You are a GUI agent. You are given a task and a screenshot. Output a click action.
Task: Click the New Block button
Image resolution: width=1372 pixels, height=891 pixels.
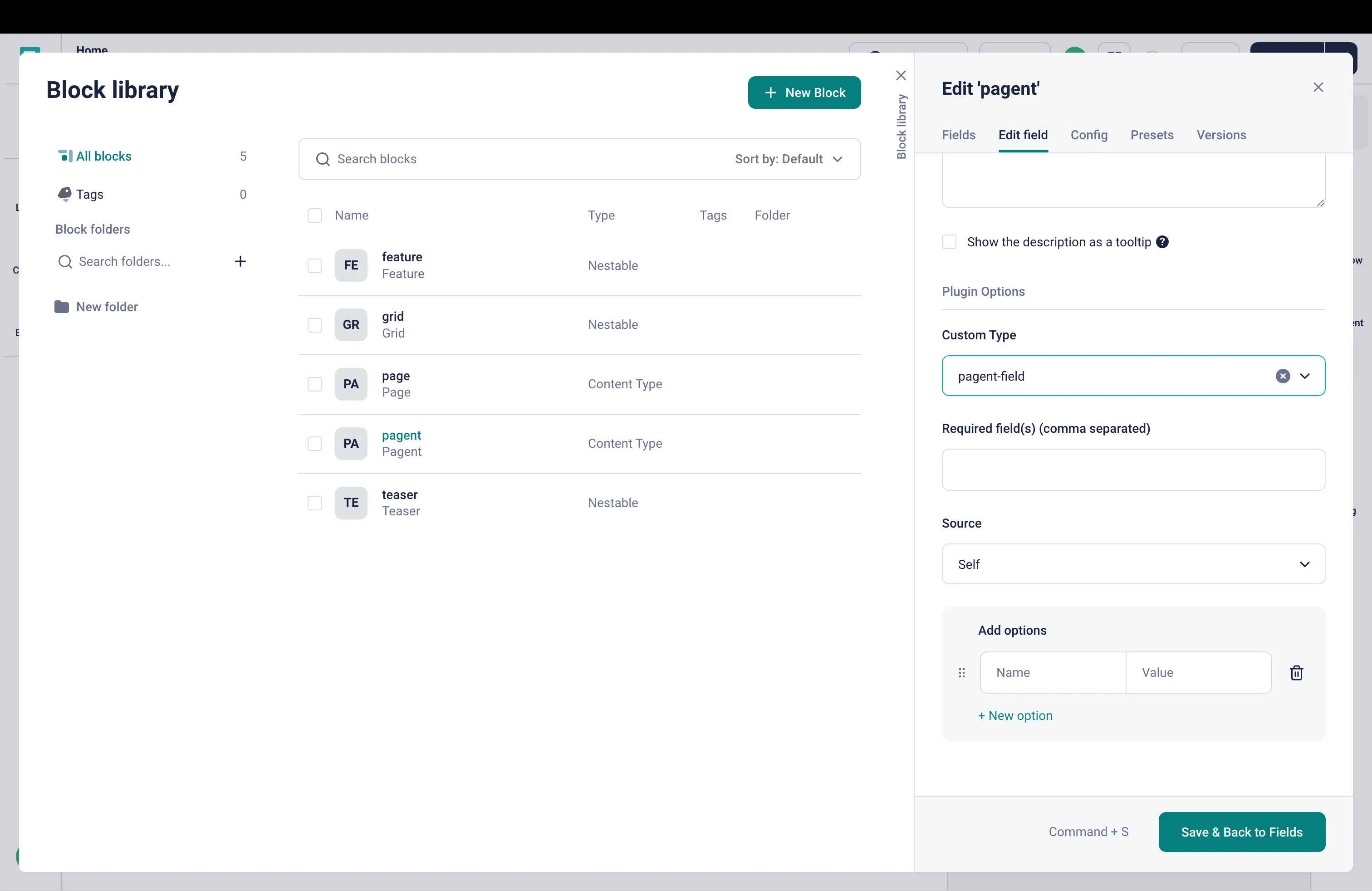pyautogui.click(x=804, y=93)
